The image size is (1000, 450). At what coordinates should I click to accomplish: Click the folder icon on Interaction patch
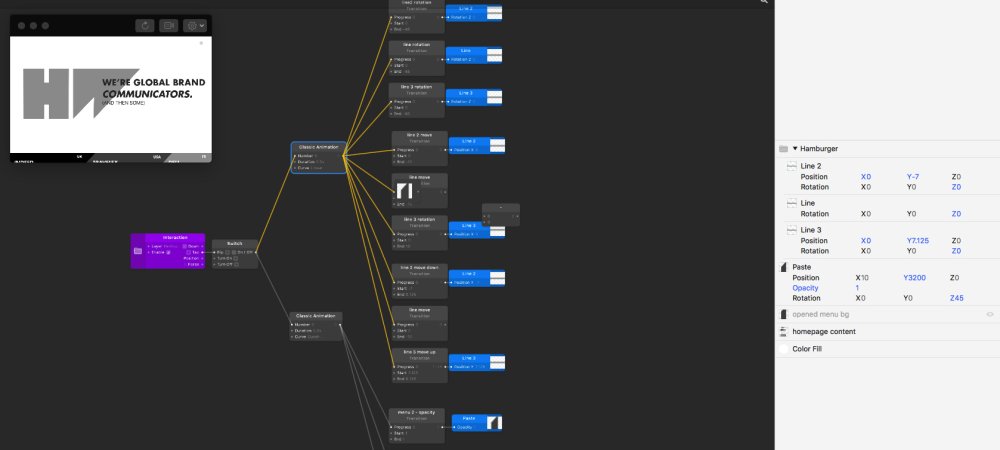[138, 251]
